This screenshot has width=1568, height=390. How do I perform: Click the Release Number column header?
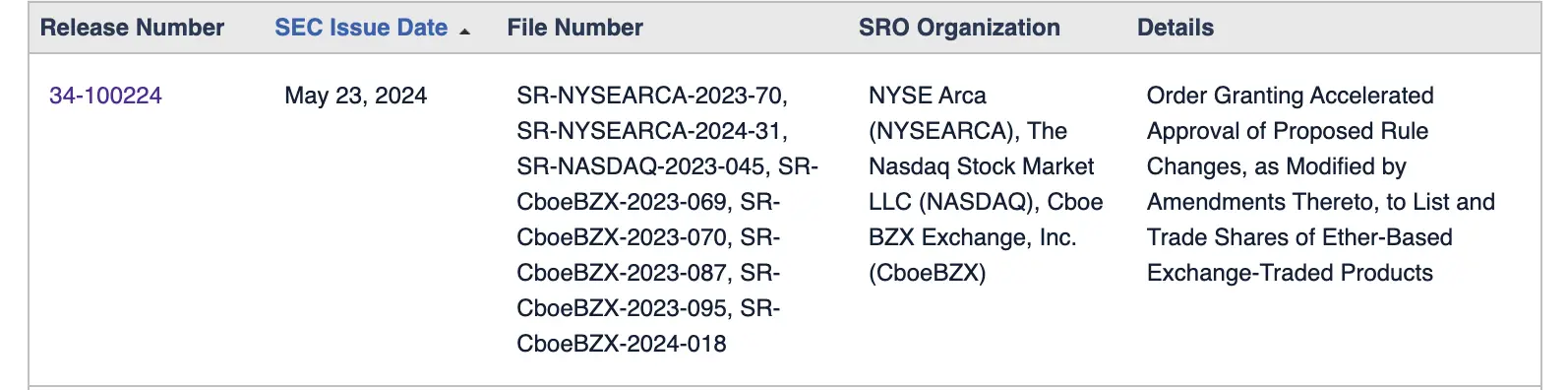(x=132, y=28)
